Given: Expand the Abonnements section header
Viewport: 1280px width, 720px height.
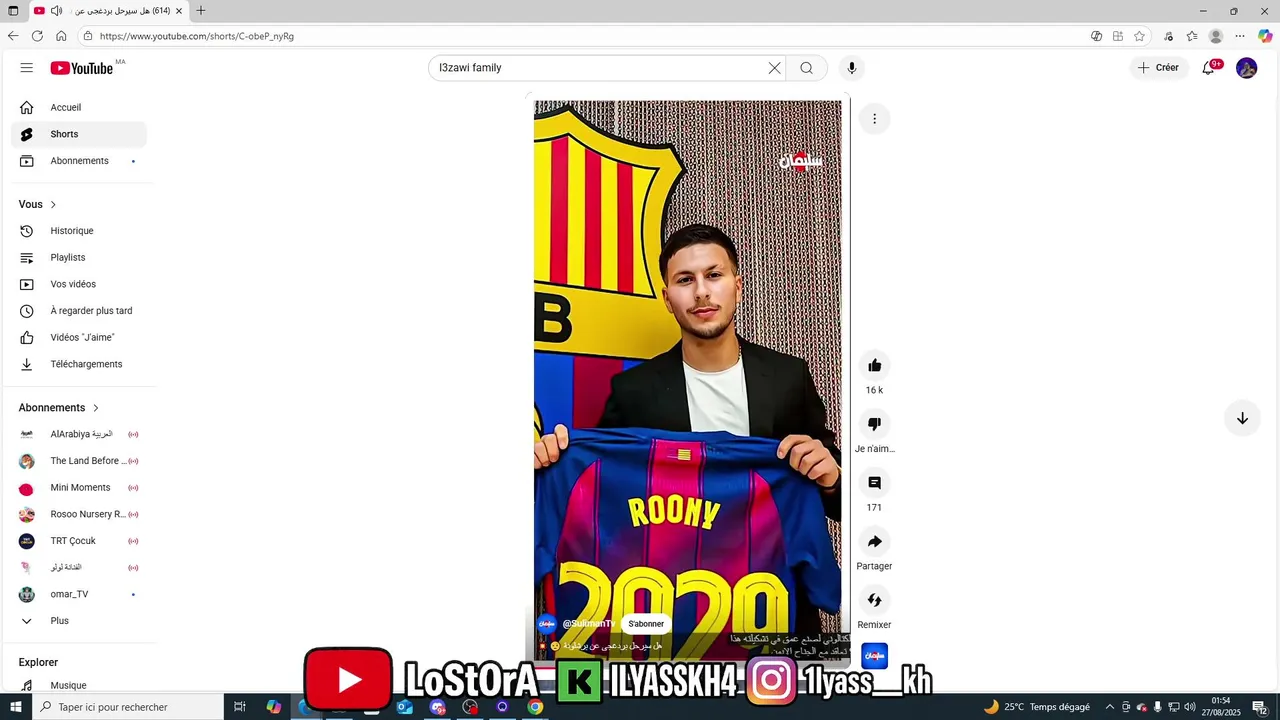Looking at the screenshot, I should (59, 408).
